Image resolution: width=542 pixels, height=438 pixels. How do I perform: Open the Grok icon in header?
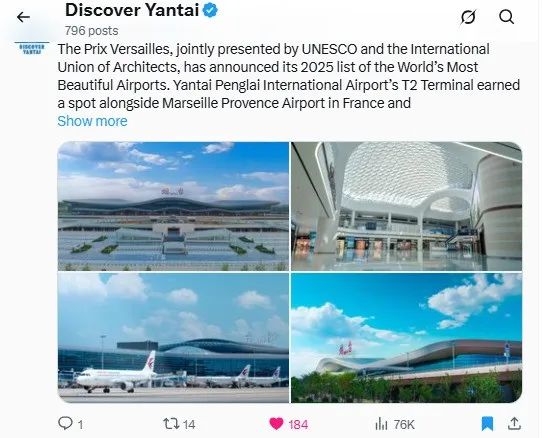(468, 17)
